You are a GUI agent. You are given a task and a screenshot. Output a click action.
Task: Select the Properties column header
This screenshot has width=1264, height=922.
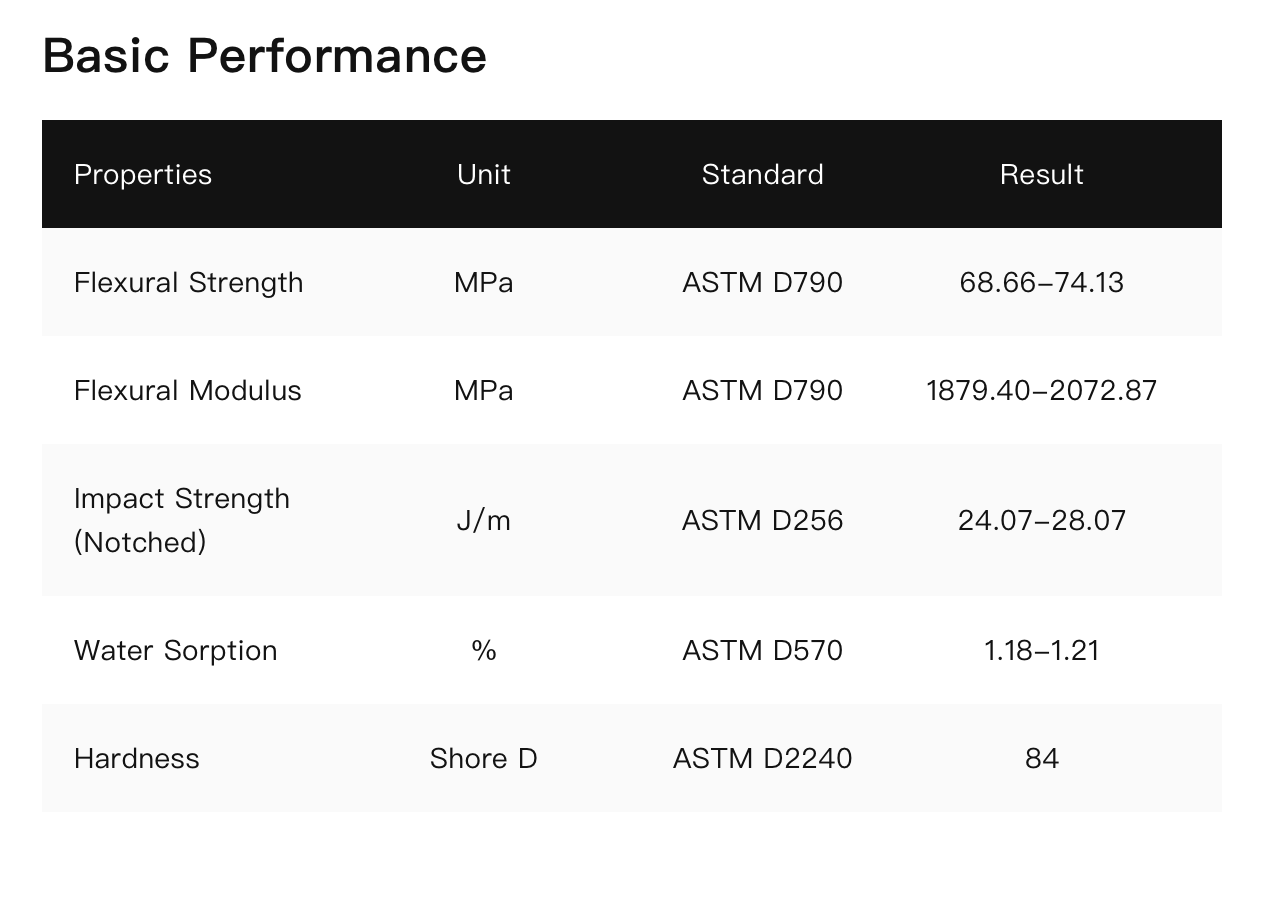coord(143,175)
